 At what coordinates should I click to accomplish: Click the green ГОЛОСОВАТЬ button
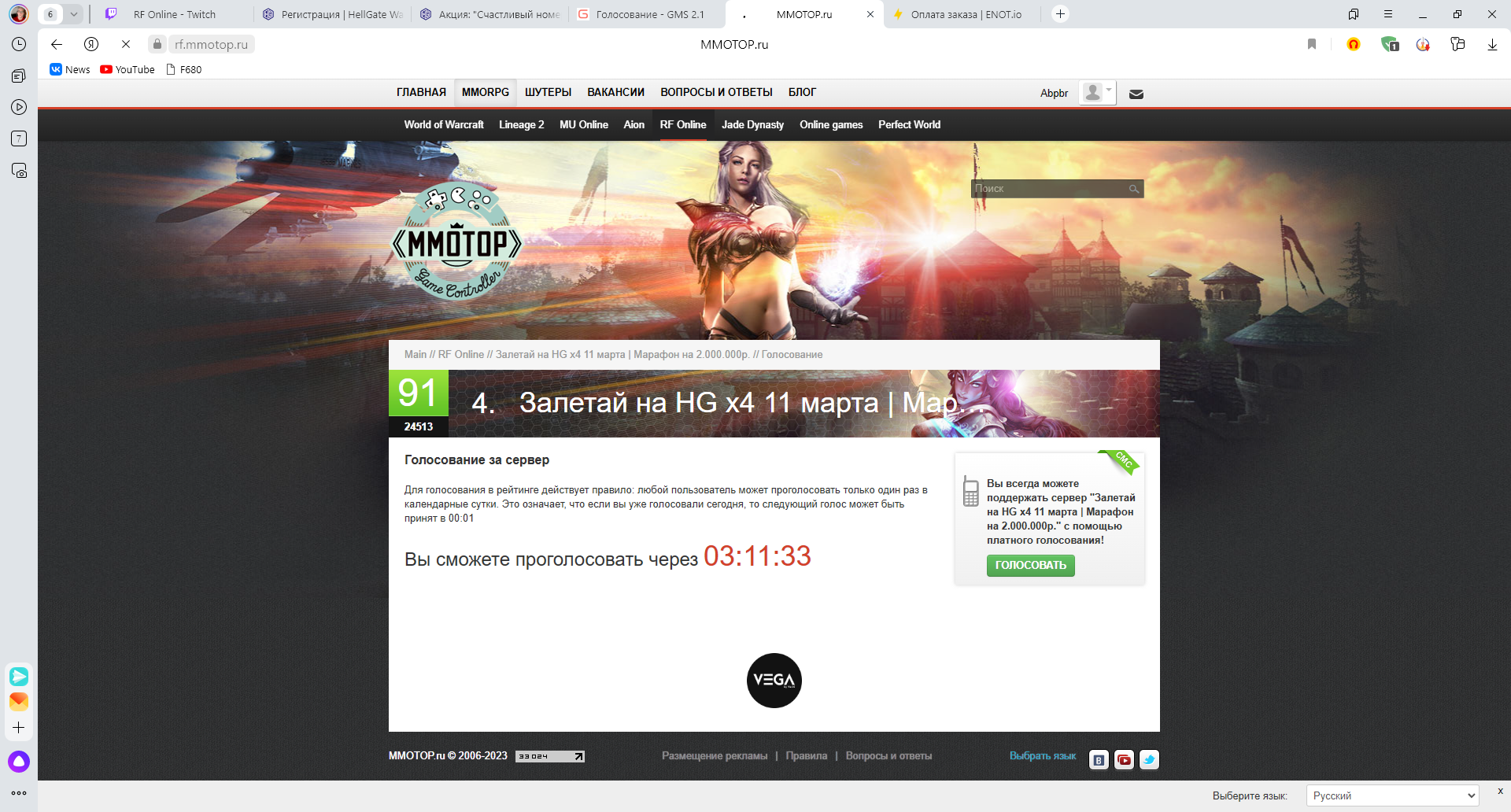click(1031, 565)
